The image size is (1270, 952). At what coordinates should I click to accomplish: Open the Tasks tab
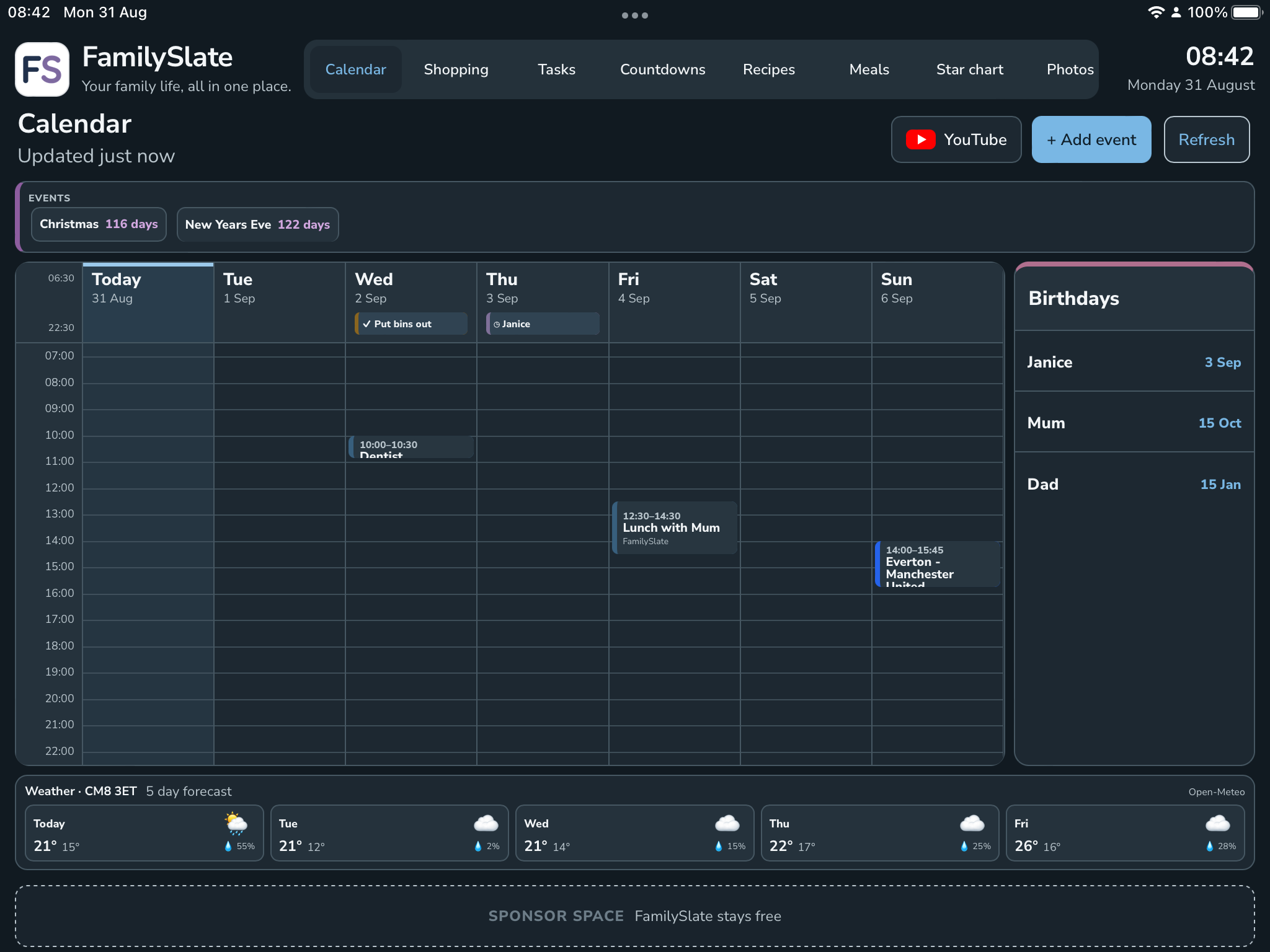(x=557, y=69)
